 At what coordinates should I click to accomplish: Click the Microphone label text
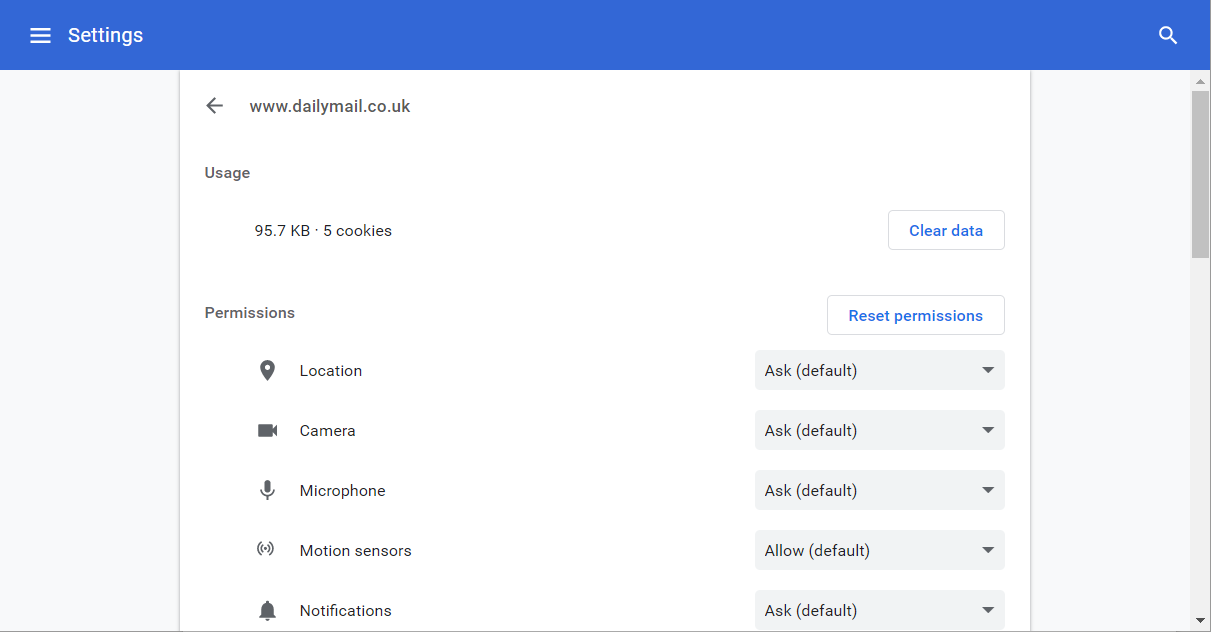[x=342, y=491]
